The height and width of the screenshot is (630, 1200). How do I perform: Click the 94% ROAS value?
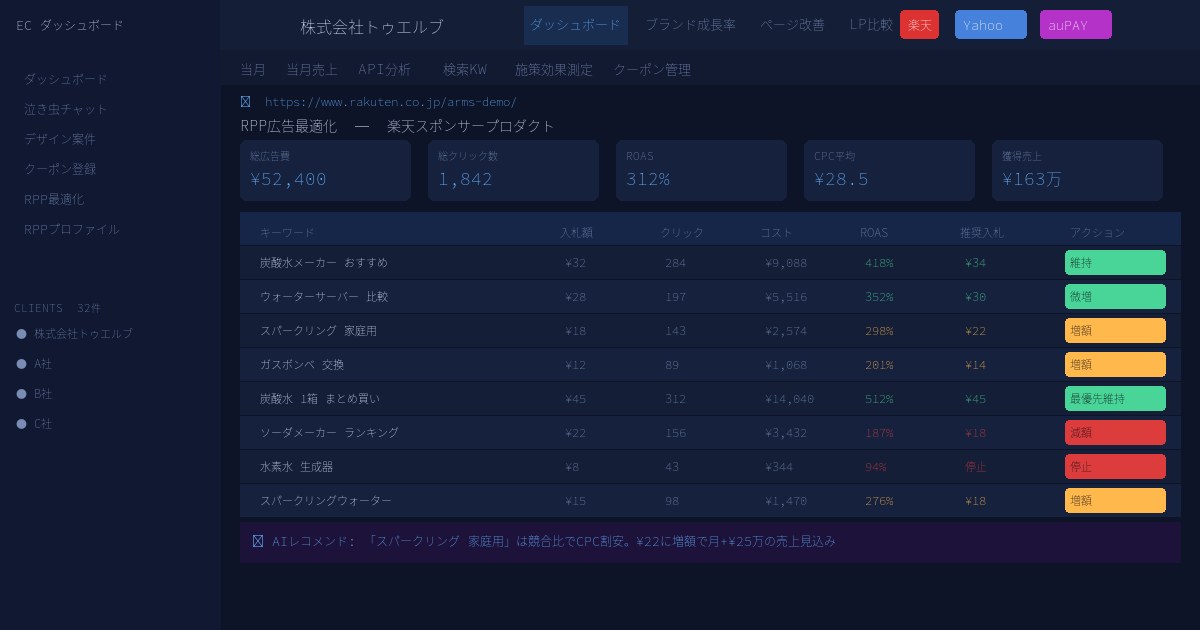point(876,467)
